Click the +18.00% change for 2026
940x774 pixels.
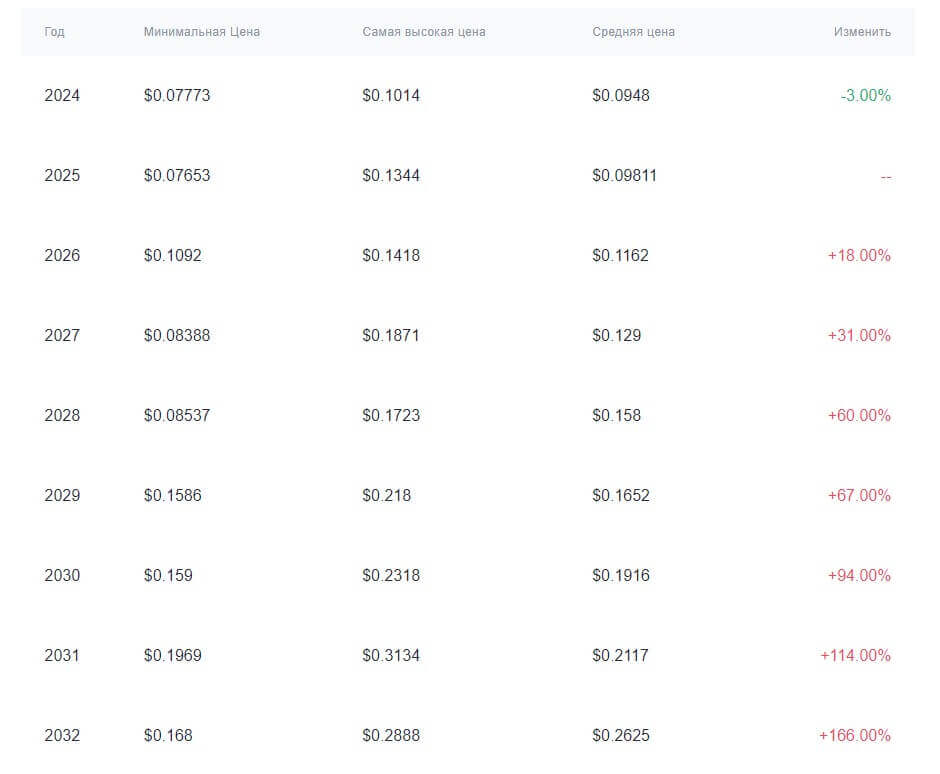click(x=859, y=256)
